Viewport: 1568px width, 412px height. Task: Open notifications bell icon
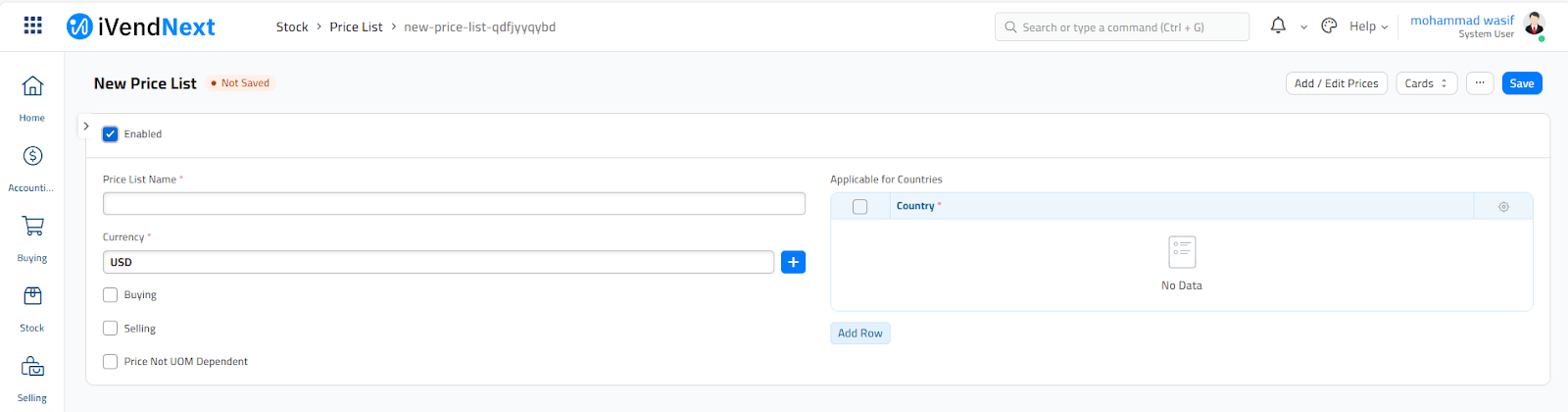(1278, 26)
